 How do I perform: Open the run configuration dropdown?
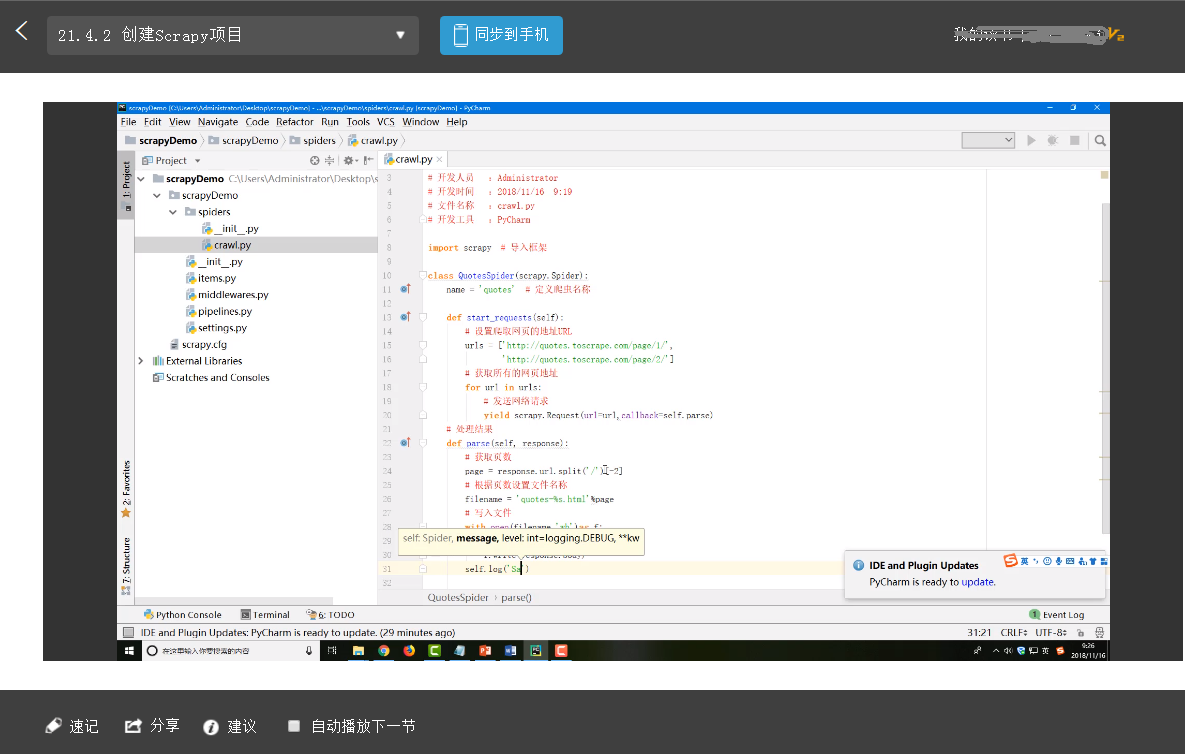click(988, 141)
